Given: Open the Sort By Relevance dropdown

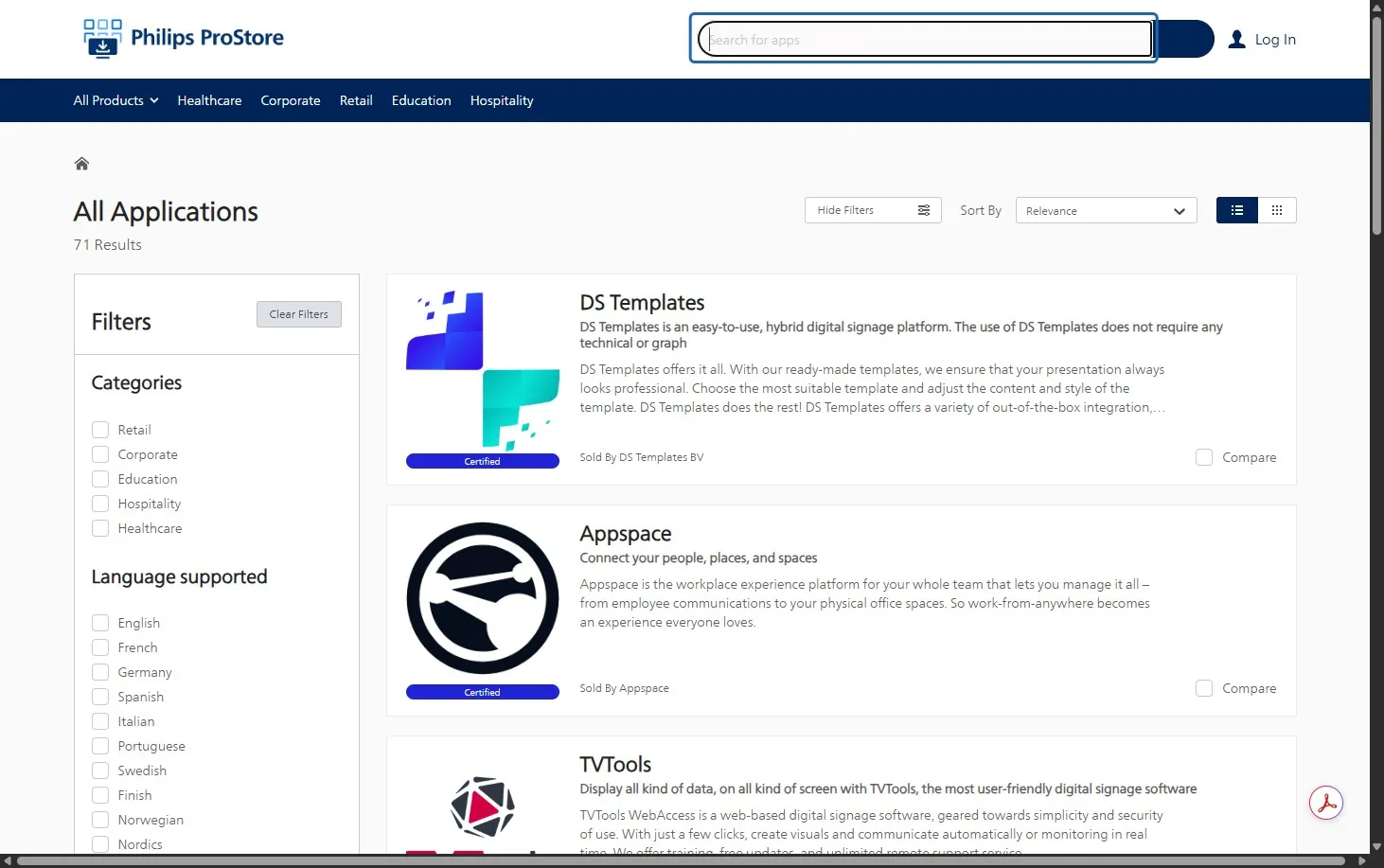Looking at the screenshot, I should coord(1106,210).
